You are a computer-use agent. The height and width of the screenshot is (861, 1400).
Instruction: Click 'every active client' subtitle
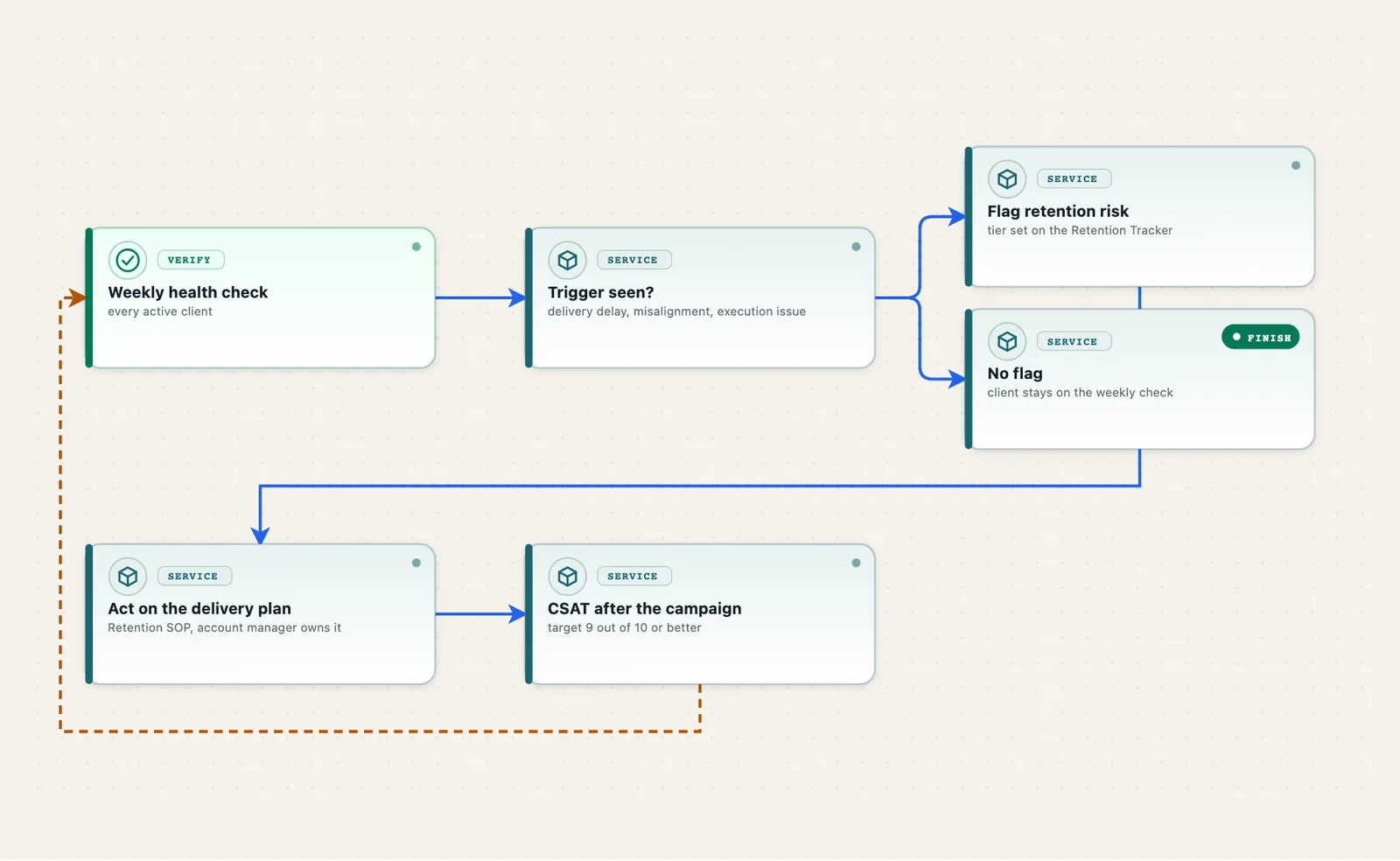click(x=160, y=311)
